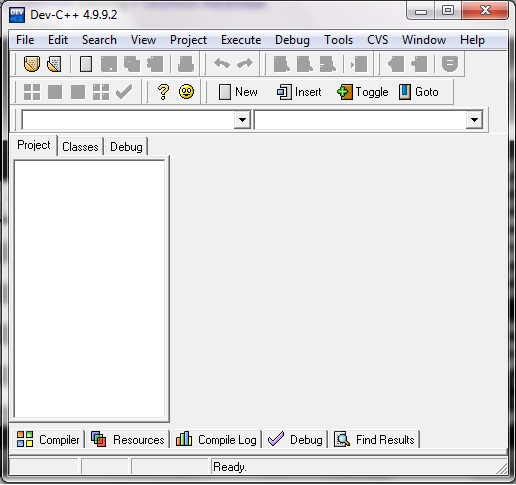
Task: Open the Debug menu in the menu bar
Action: (x=292, y=40)
